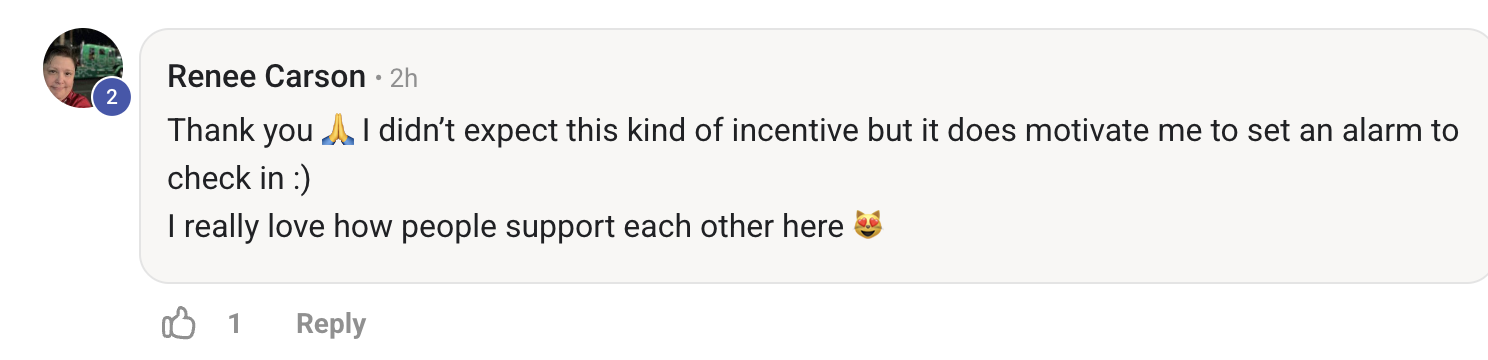Reply to Renee Carson's comment
Screen dimensions: 1488x360
(x=331, y=324)
